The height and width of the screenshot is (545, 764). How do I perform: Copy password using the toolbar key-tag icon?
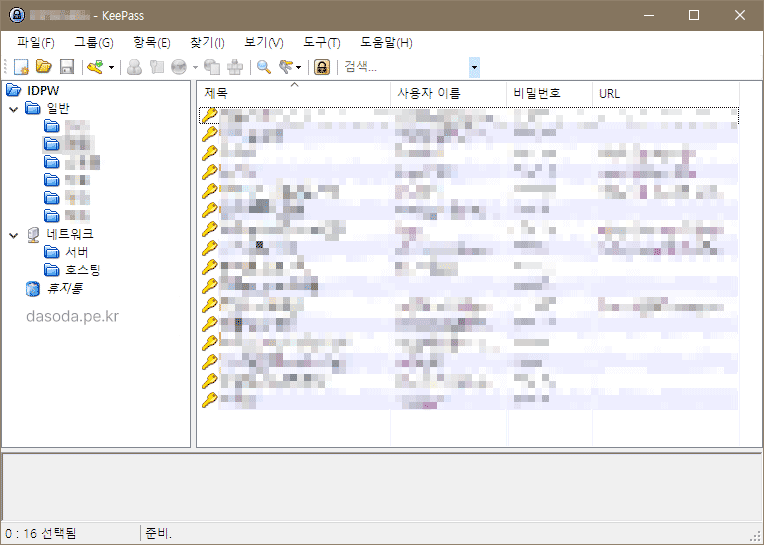(x=157, y=67)
